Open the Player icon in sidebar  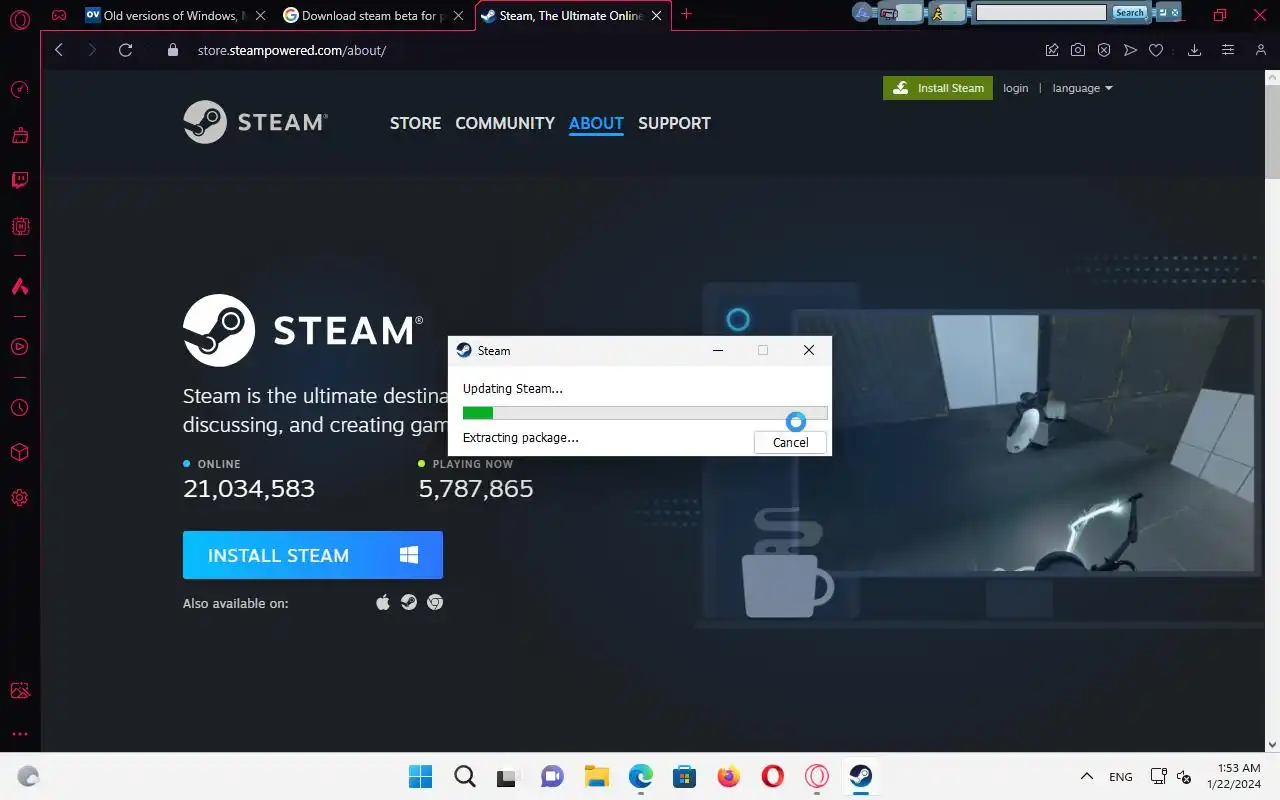coord(19,347)
